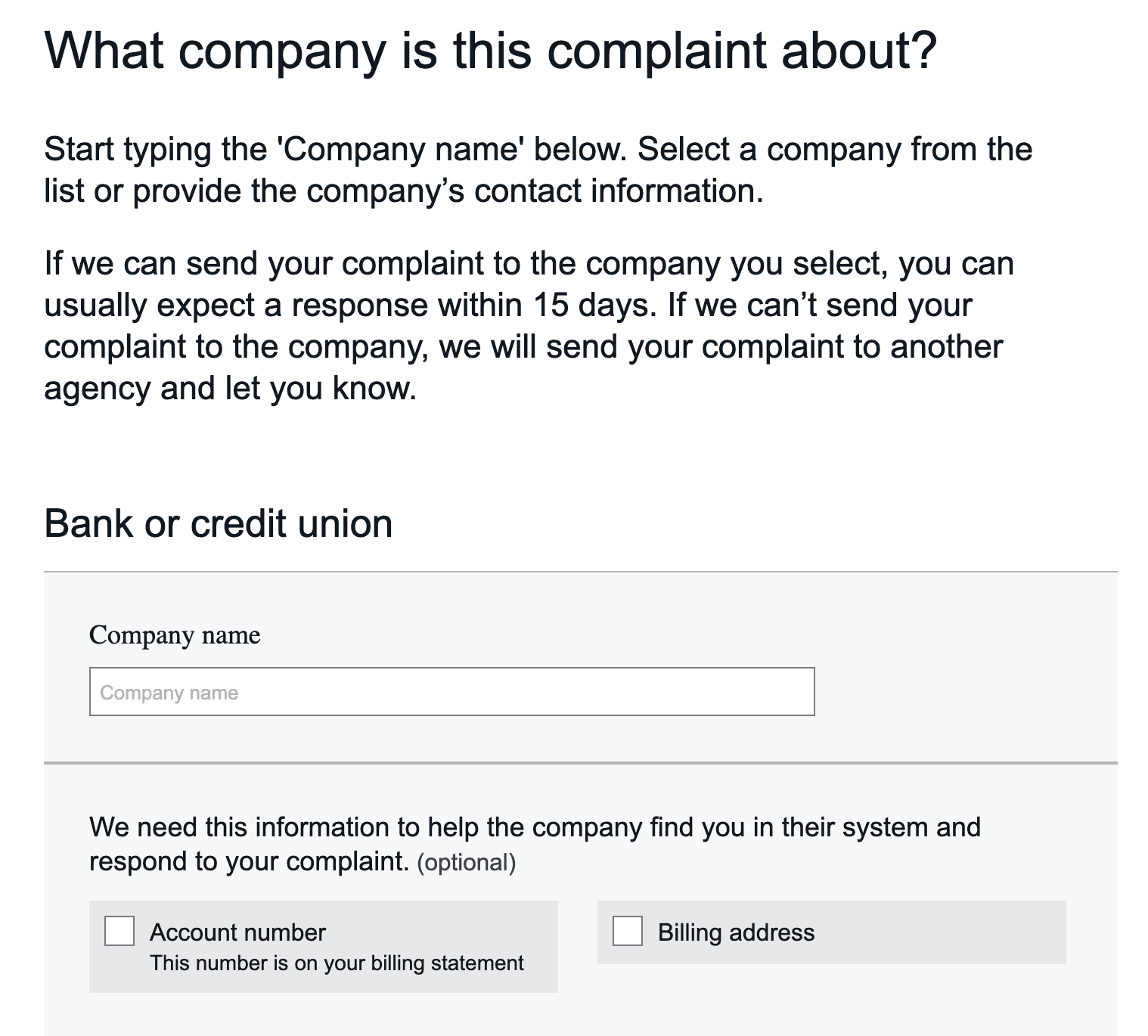Click the 'Company name' label above the field
The image size is (1148, 1036).
click(175, 635)
